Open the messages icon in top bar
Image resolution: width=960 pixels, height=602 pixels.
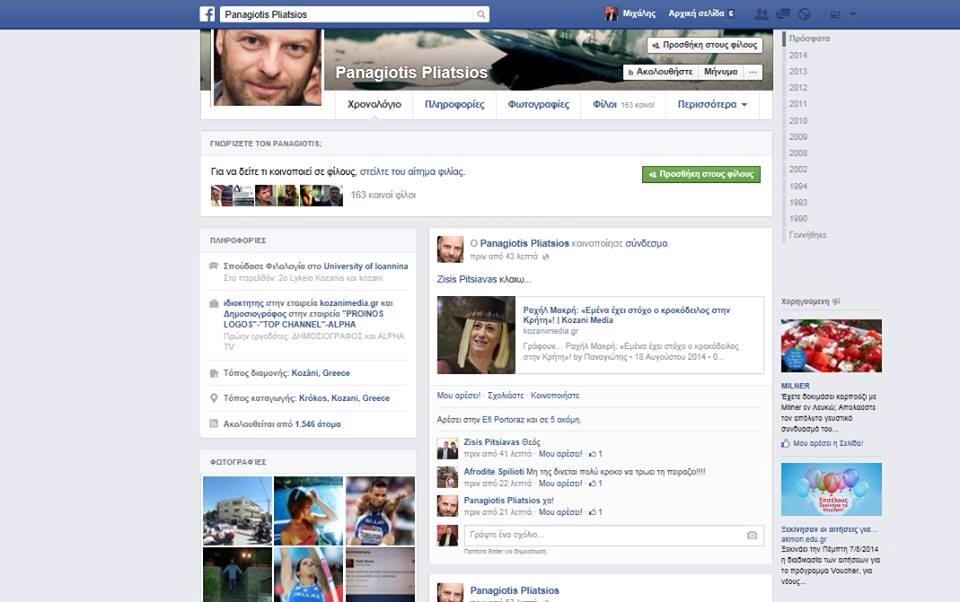[784, 14]
